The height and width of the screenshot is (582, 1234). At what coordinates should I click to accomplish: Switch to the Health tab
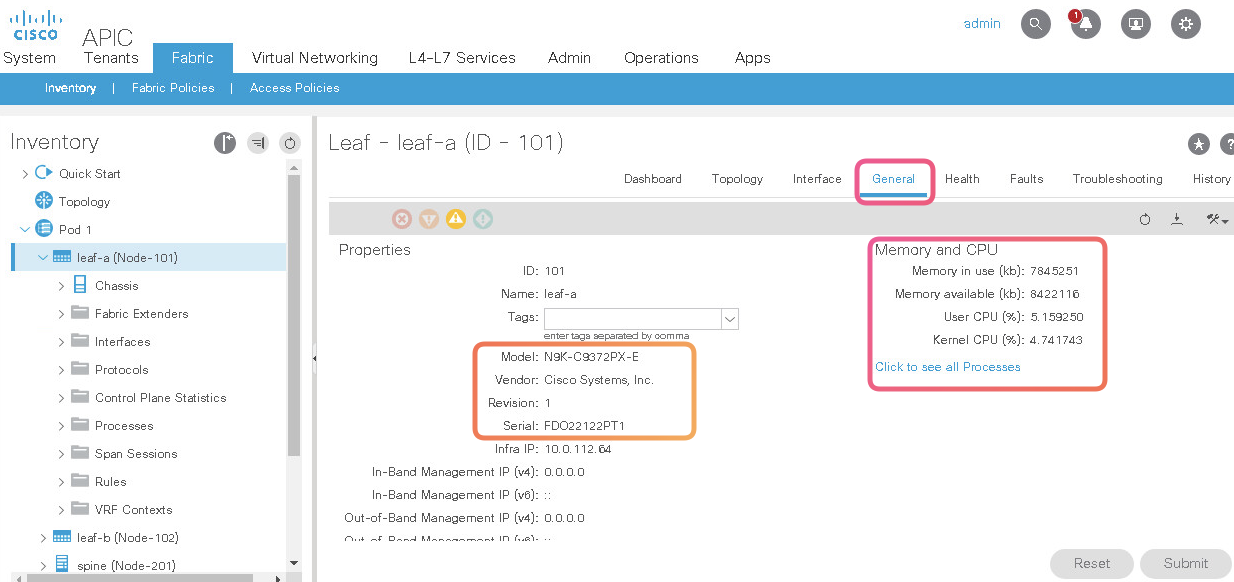point(961,179)
